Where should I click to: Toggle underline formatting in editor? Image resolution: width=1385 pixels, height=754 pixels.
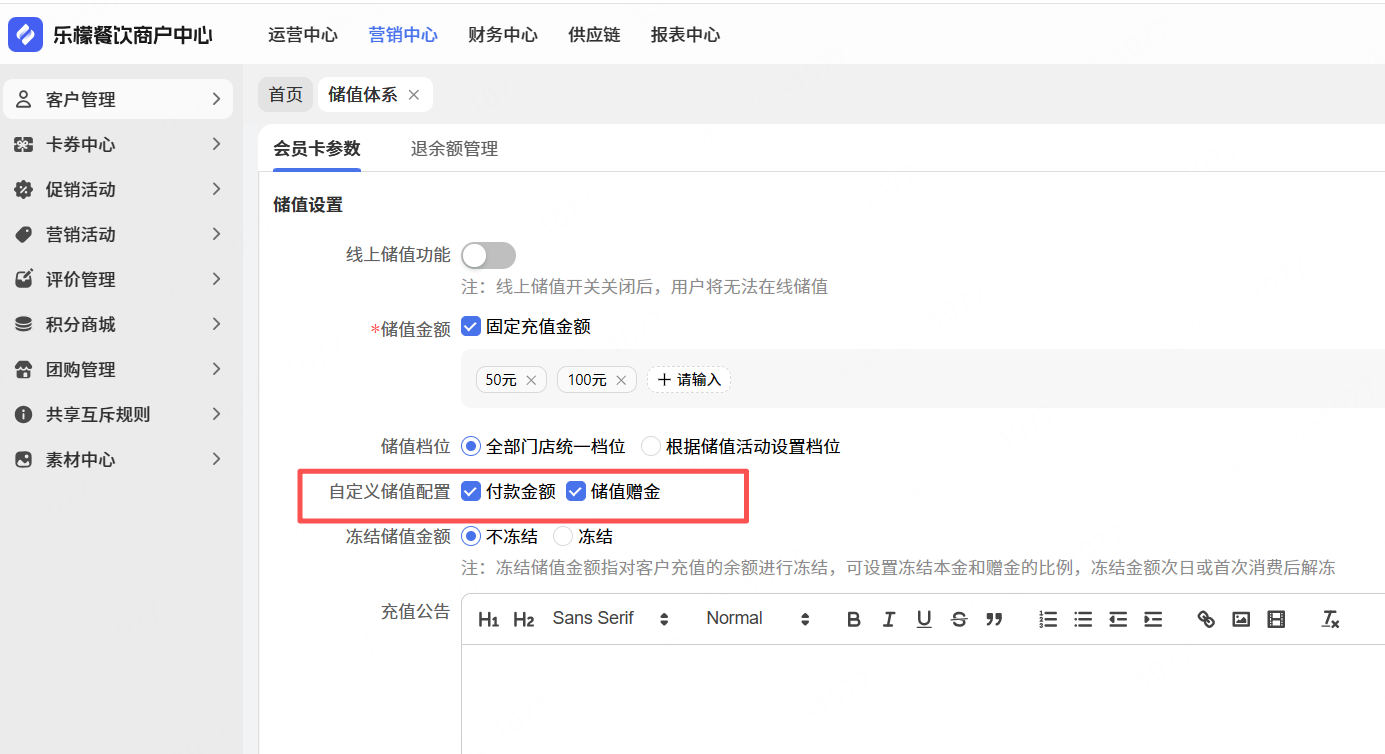tap(924, 619)
